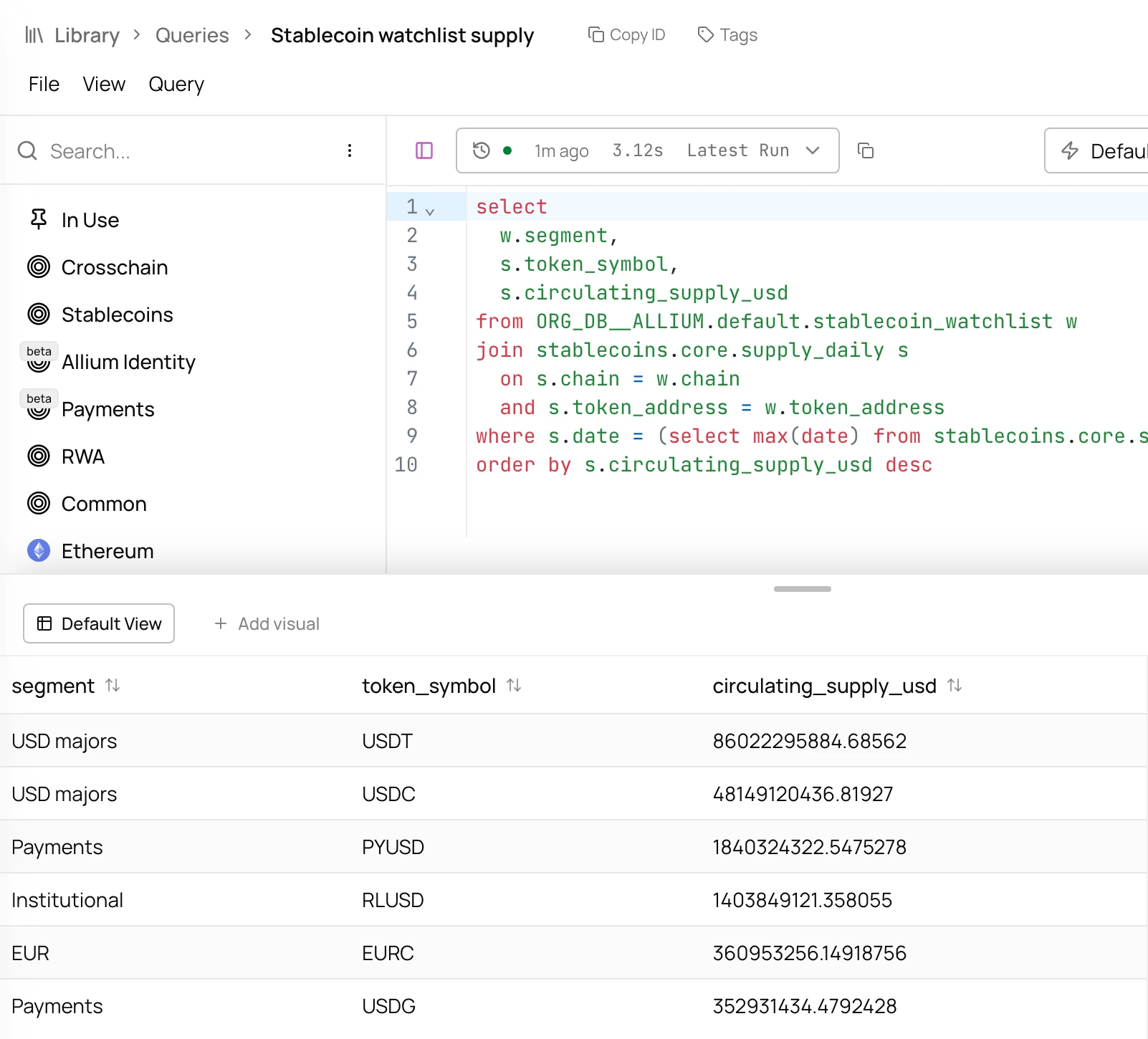Image resolution: width=1148 pixels, height=1039 pixels.
Task: Open the Query menu
Action: 176,84
